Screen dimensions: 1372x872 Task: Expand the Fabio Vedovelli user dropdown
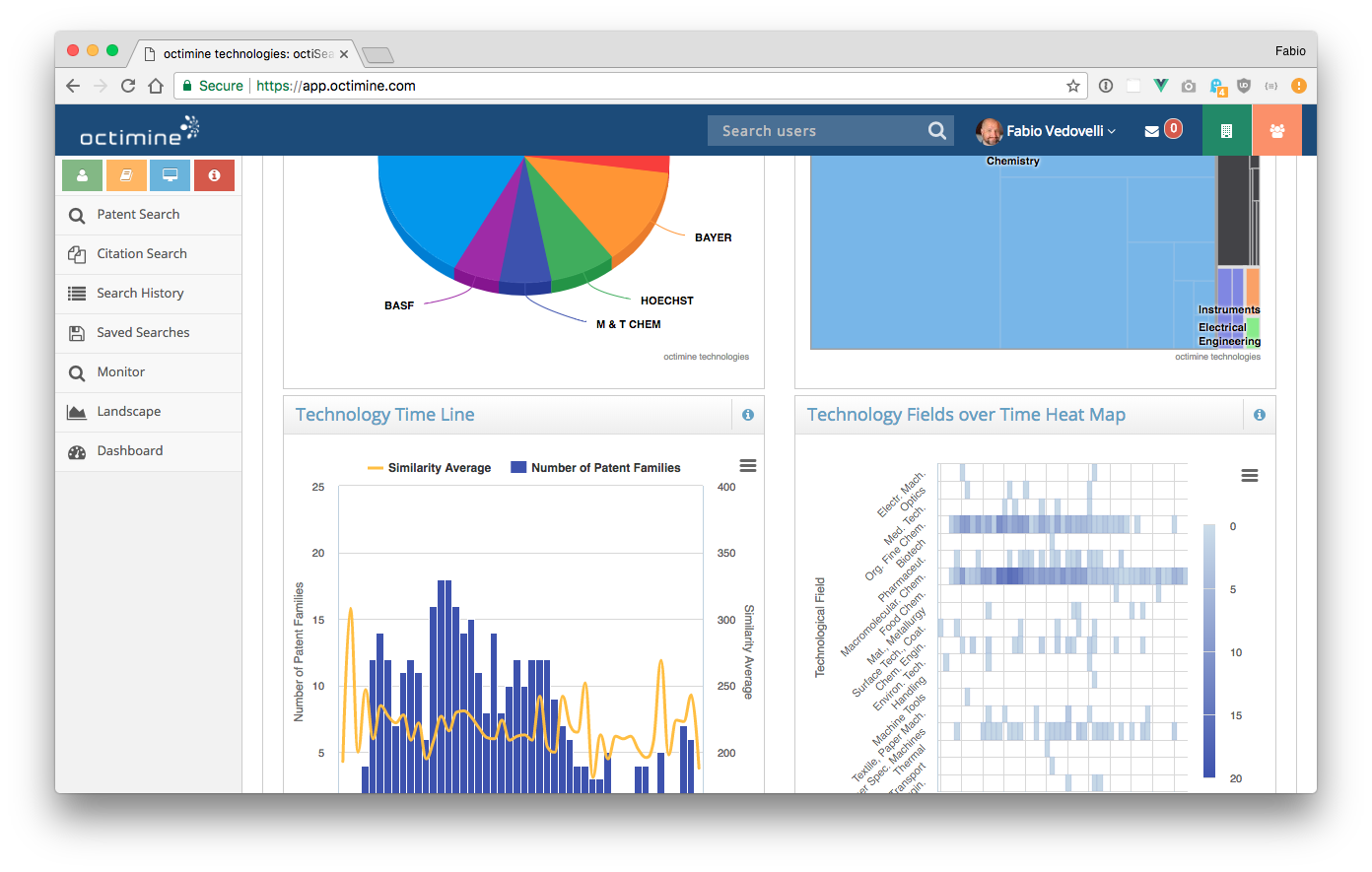click(x=1047, y=131)
